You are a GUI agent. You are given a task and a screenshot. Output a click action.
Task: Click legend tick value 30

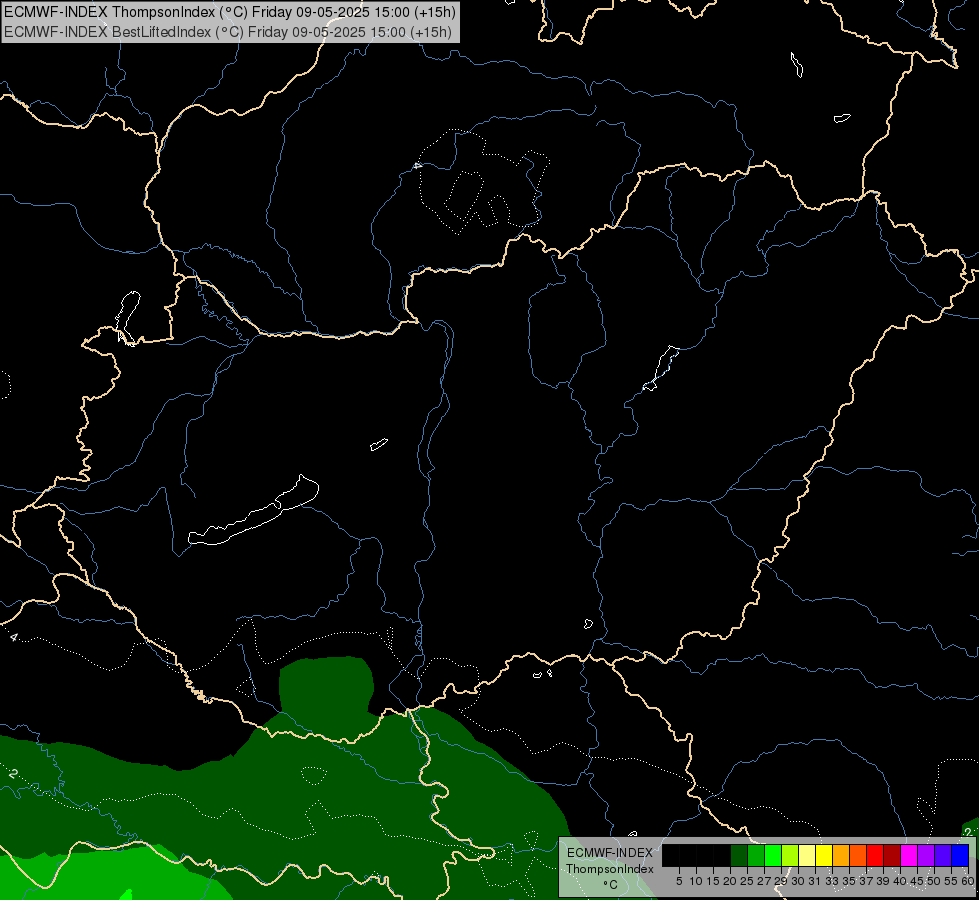pyautogui.click(x=798, y=881)
